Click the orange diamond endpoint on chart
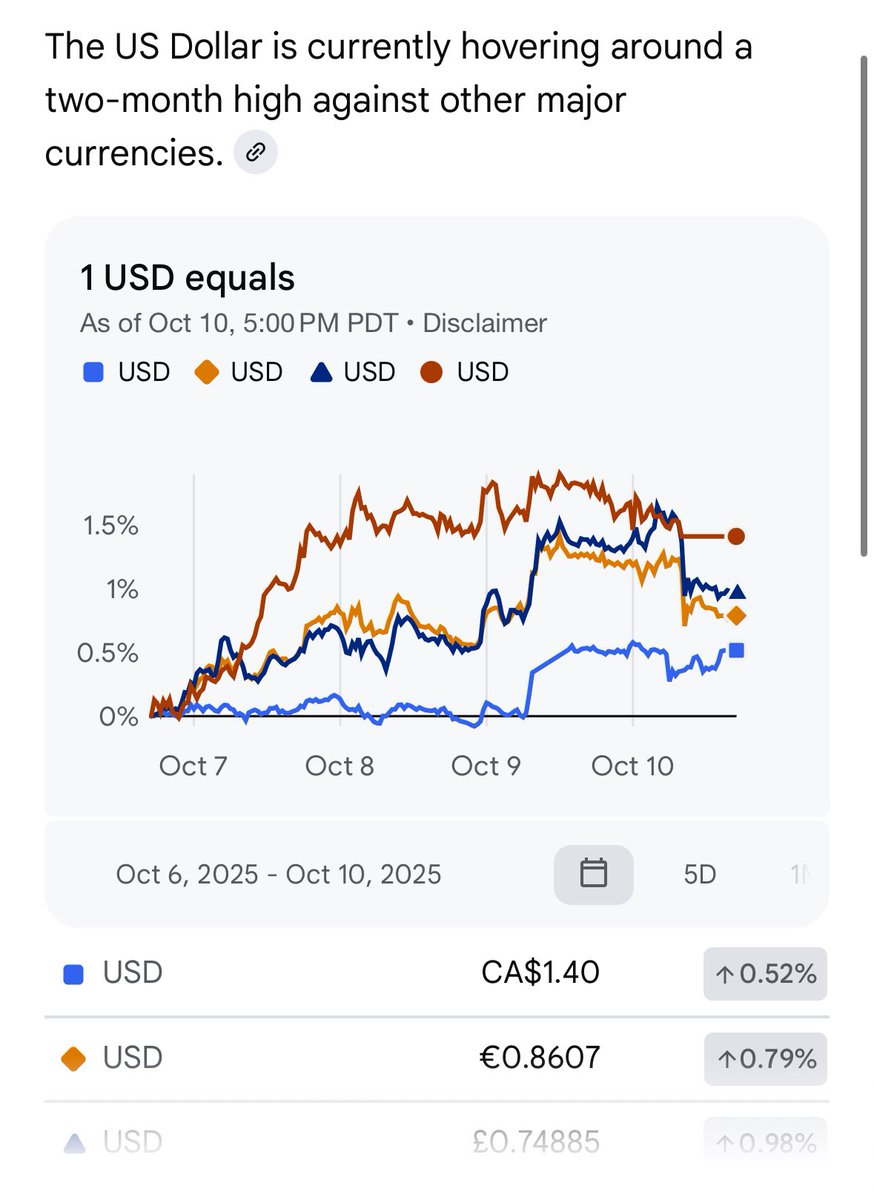This screenshot has width=874, height=1200. coord(737,616)
